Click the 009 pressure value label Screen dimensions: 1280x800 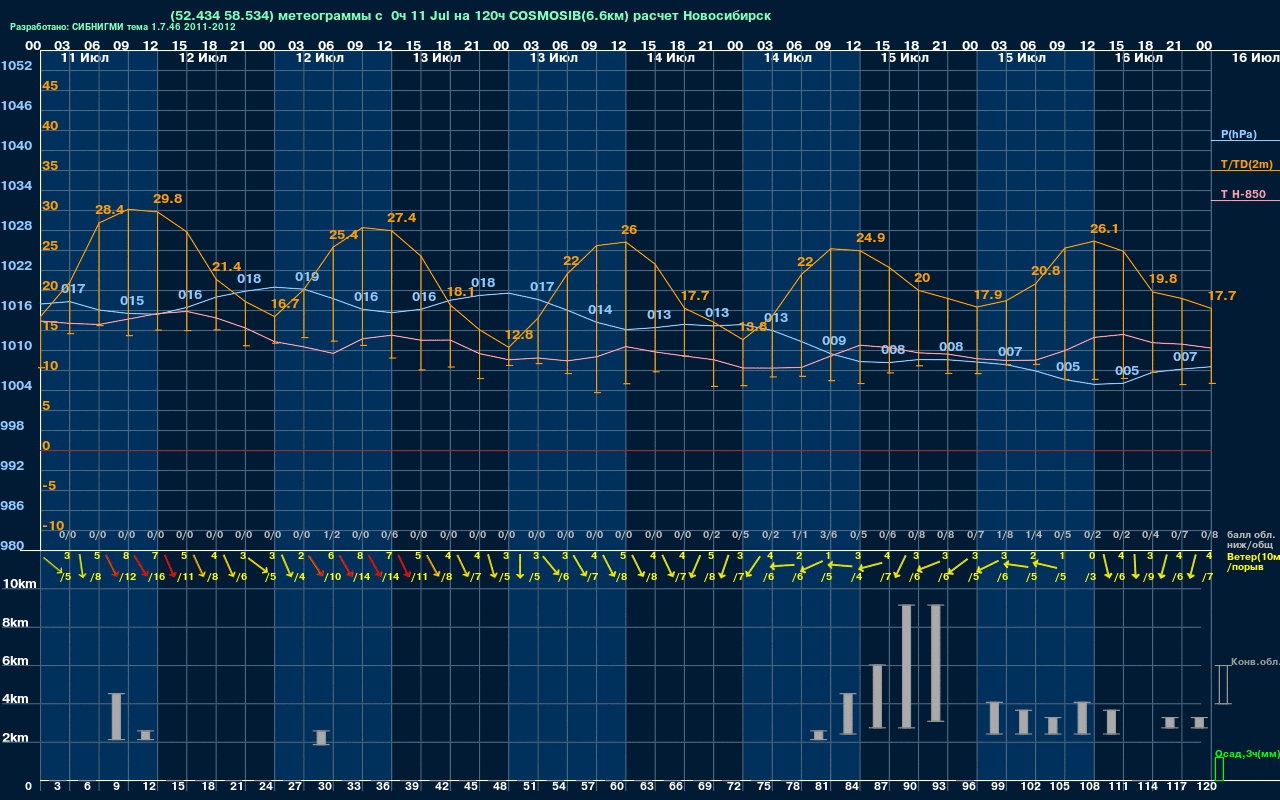click(834, 341)
